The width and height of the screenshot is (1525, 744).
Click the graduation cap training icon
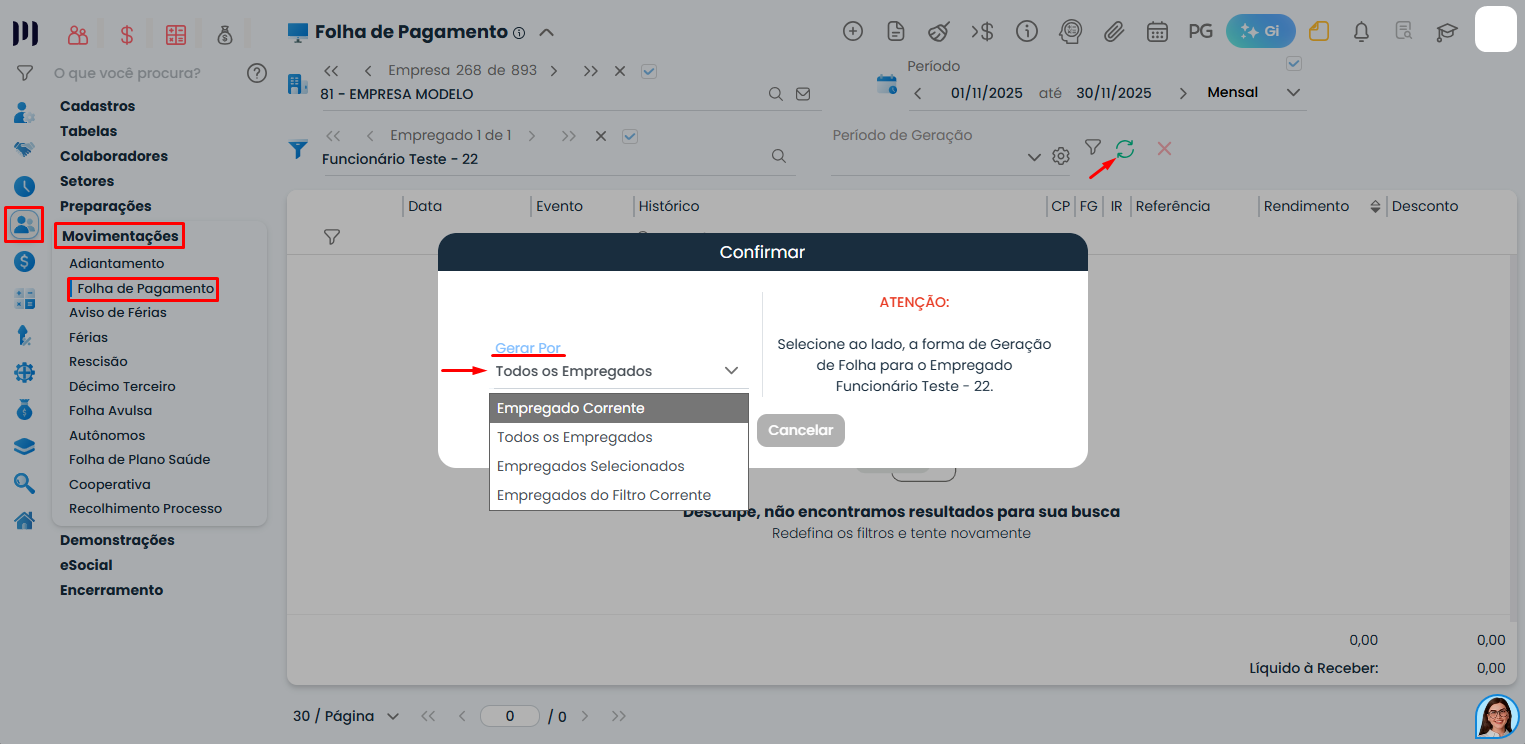click(x=1447, y=31)
